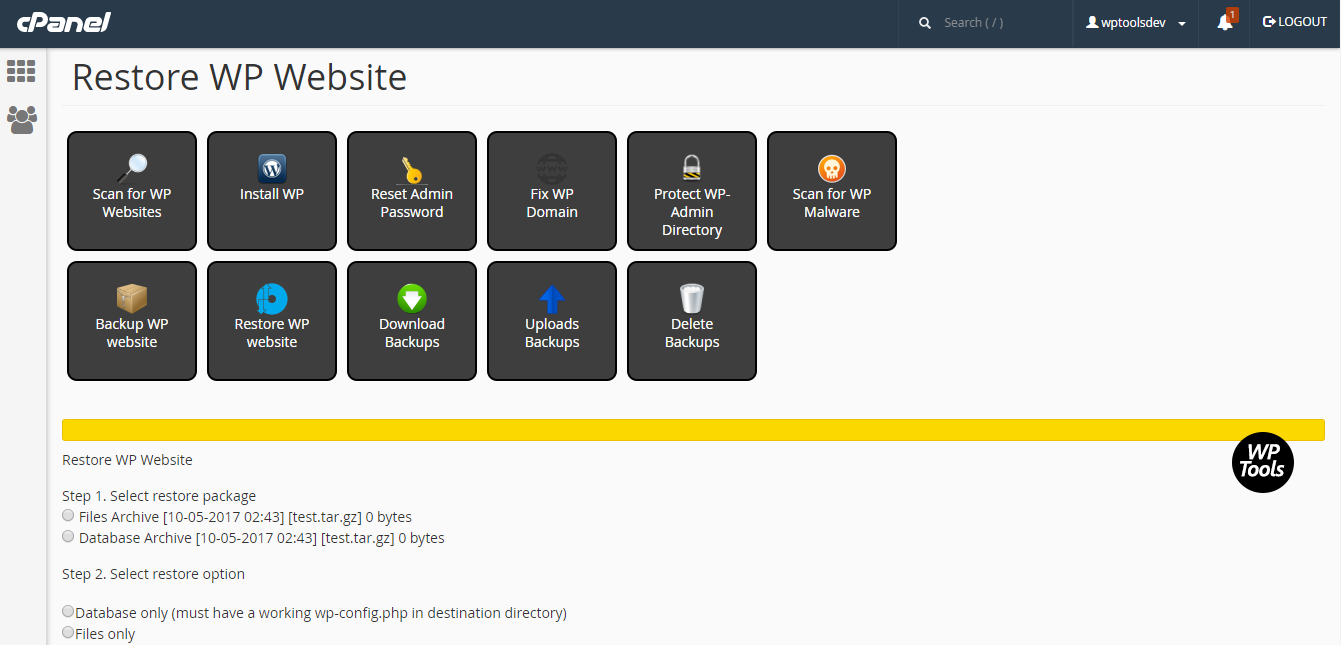Image resolution: width=1341 pixels, height=645 pixels.
Task: Select the Download Backups icon
Action: [x=411, y=320]
